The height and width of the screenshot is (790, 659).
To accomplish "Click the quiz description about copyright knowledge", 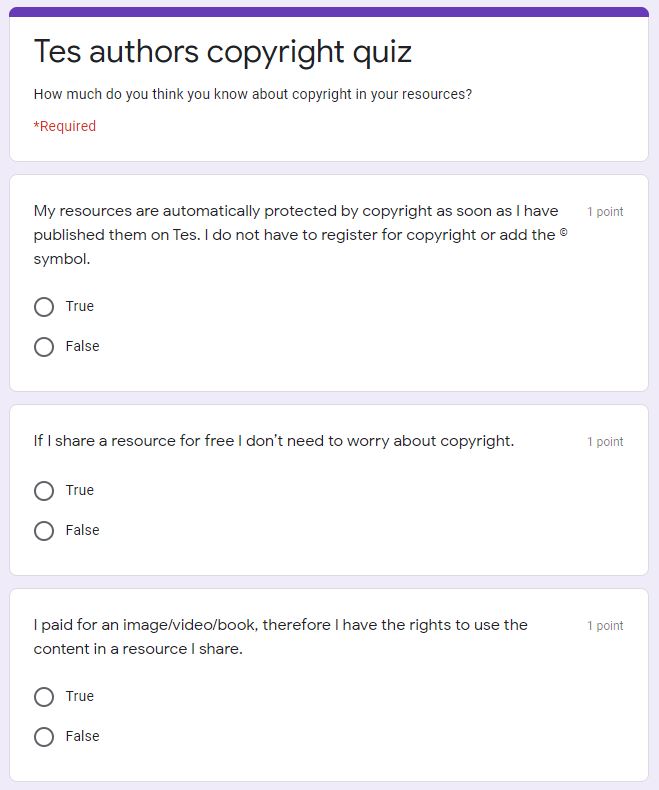I will tap(253, 95).
